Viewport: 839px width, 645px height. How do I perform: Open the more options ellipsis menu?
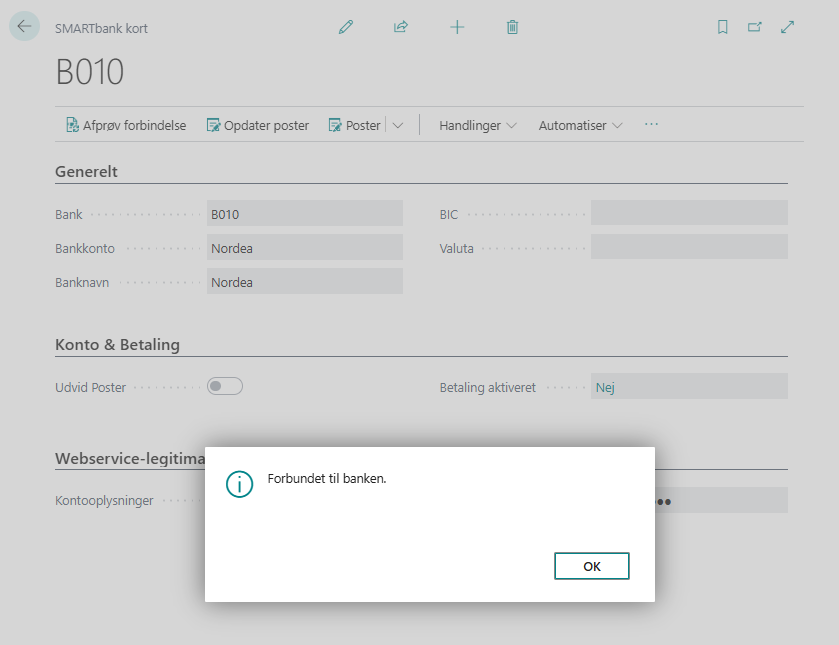(x=652, y=125)
